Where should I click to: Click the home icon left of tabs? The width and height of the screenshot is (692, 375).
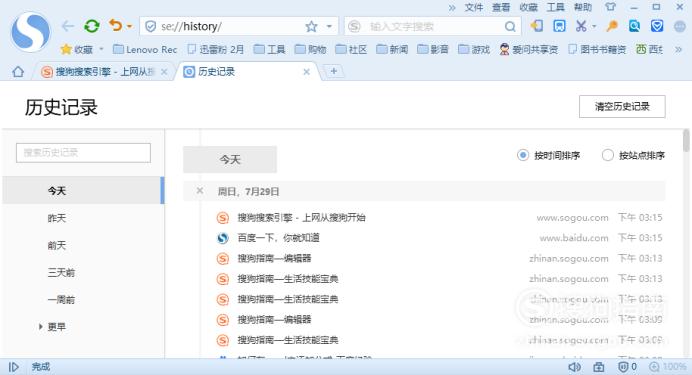point(18,71)
